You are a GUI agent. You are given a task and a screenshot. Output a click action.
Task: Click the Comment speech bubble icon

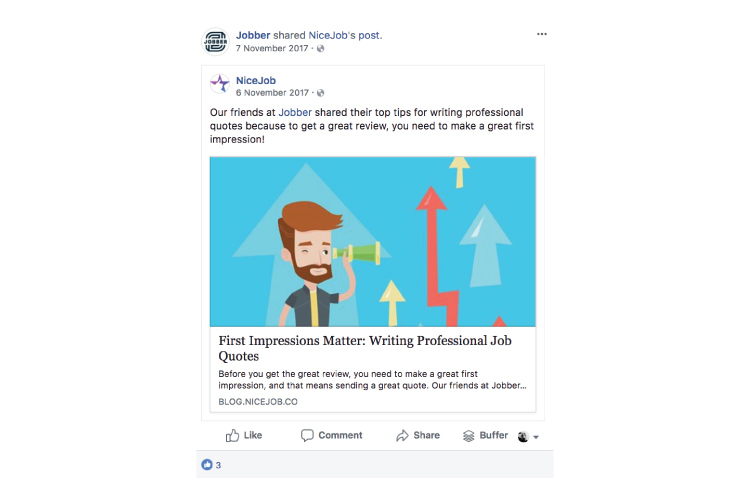[307, 435]
